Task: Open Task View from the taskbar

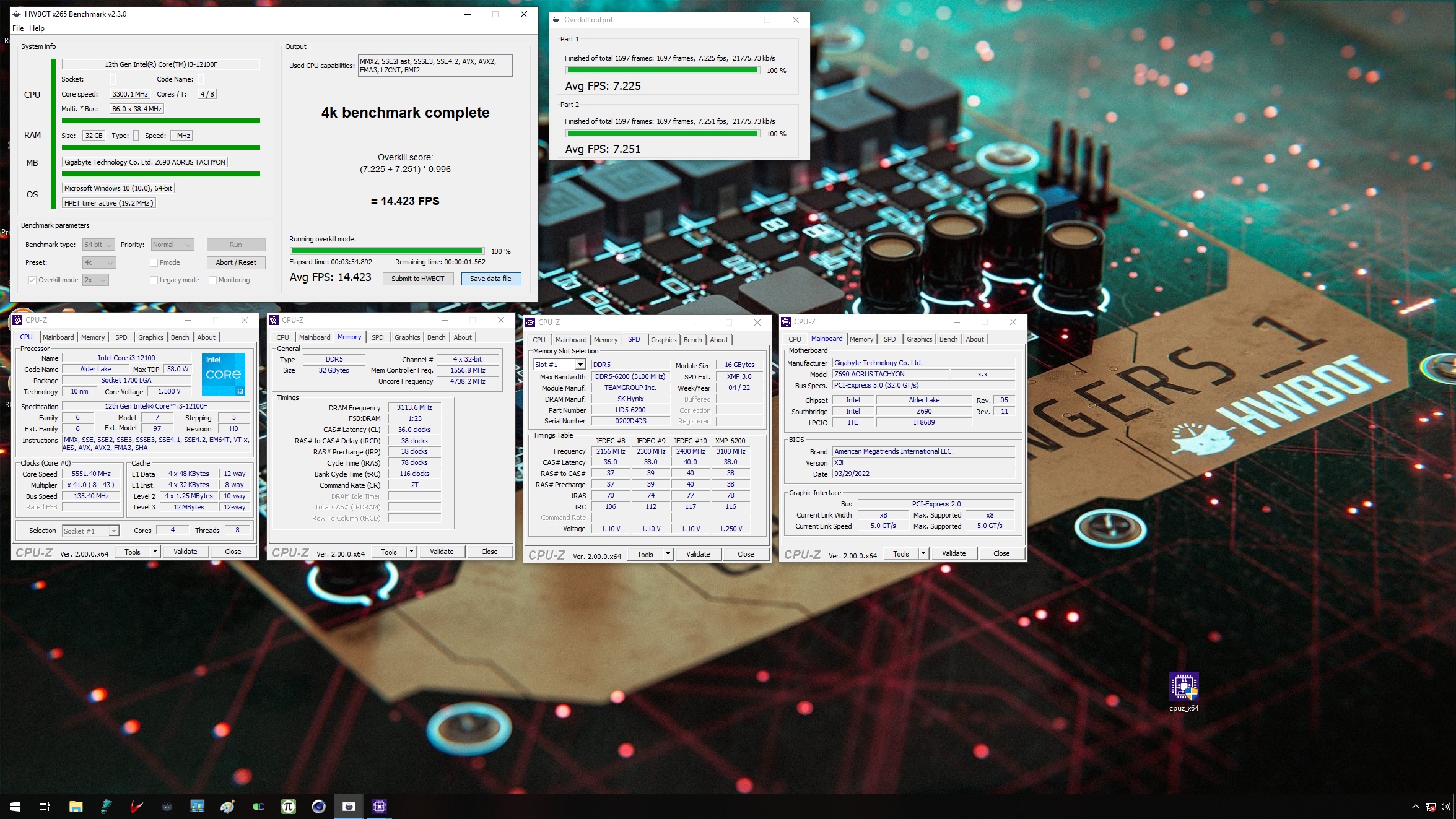Action: (45, 807)
